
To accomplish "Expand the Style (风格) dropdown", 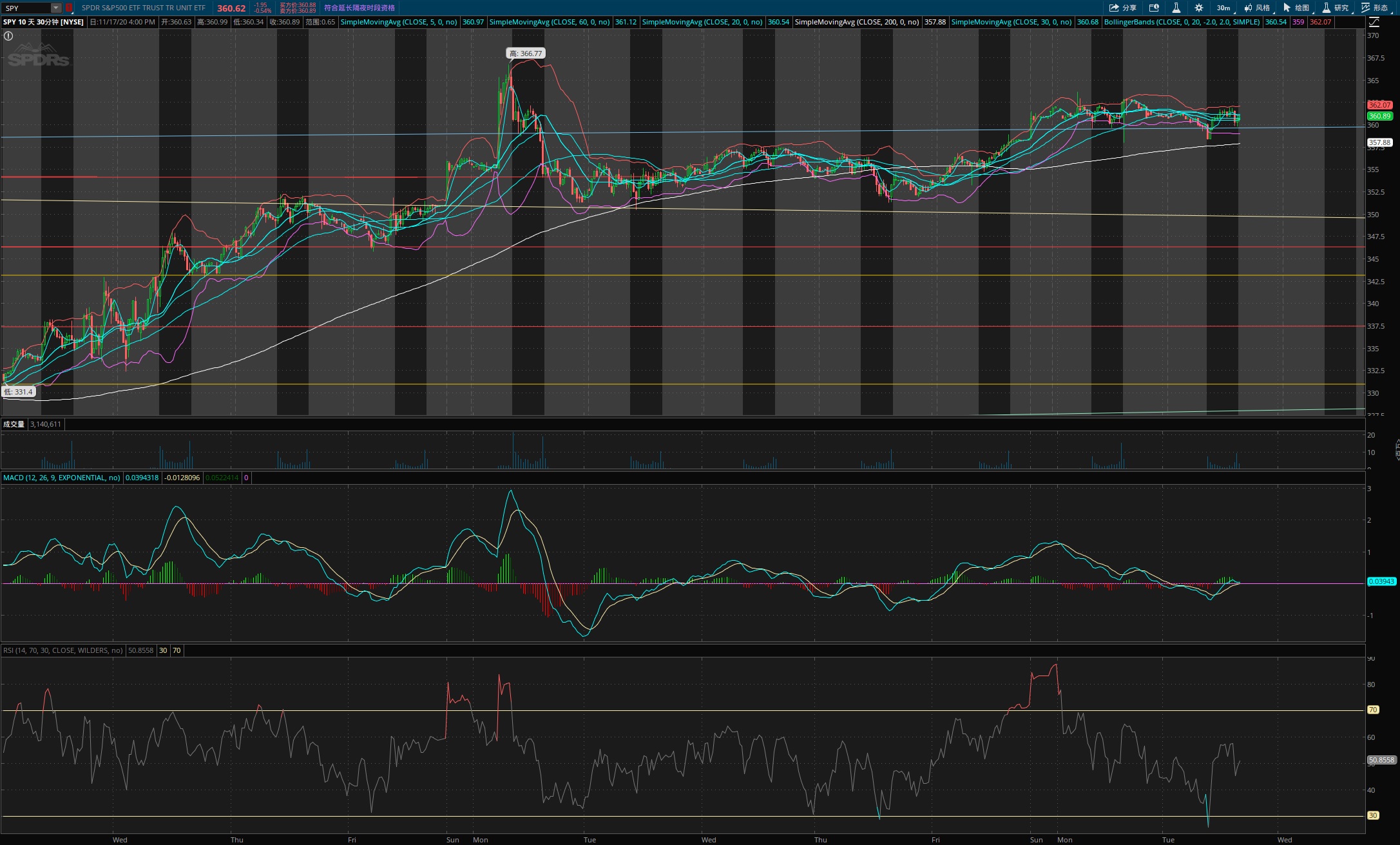I will coord(1258,8).
